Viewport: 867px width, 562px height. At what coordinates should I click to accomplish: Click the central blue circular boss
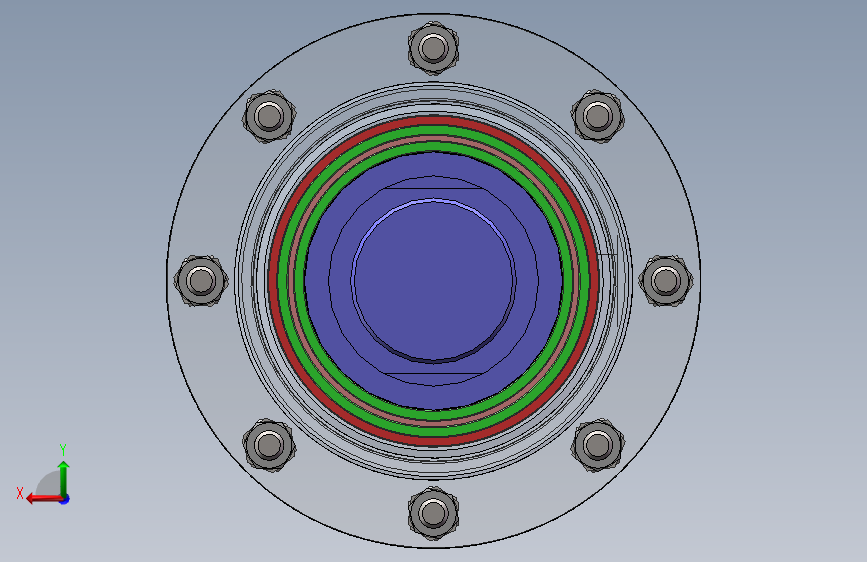(x=434, y=281)
